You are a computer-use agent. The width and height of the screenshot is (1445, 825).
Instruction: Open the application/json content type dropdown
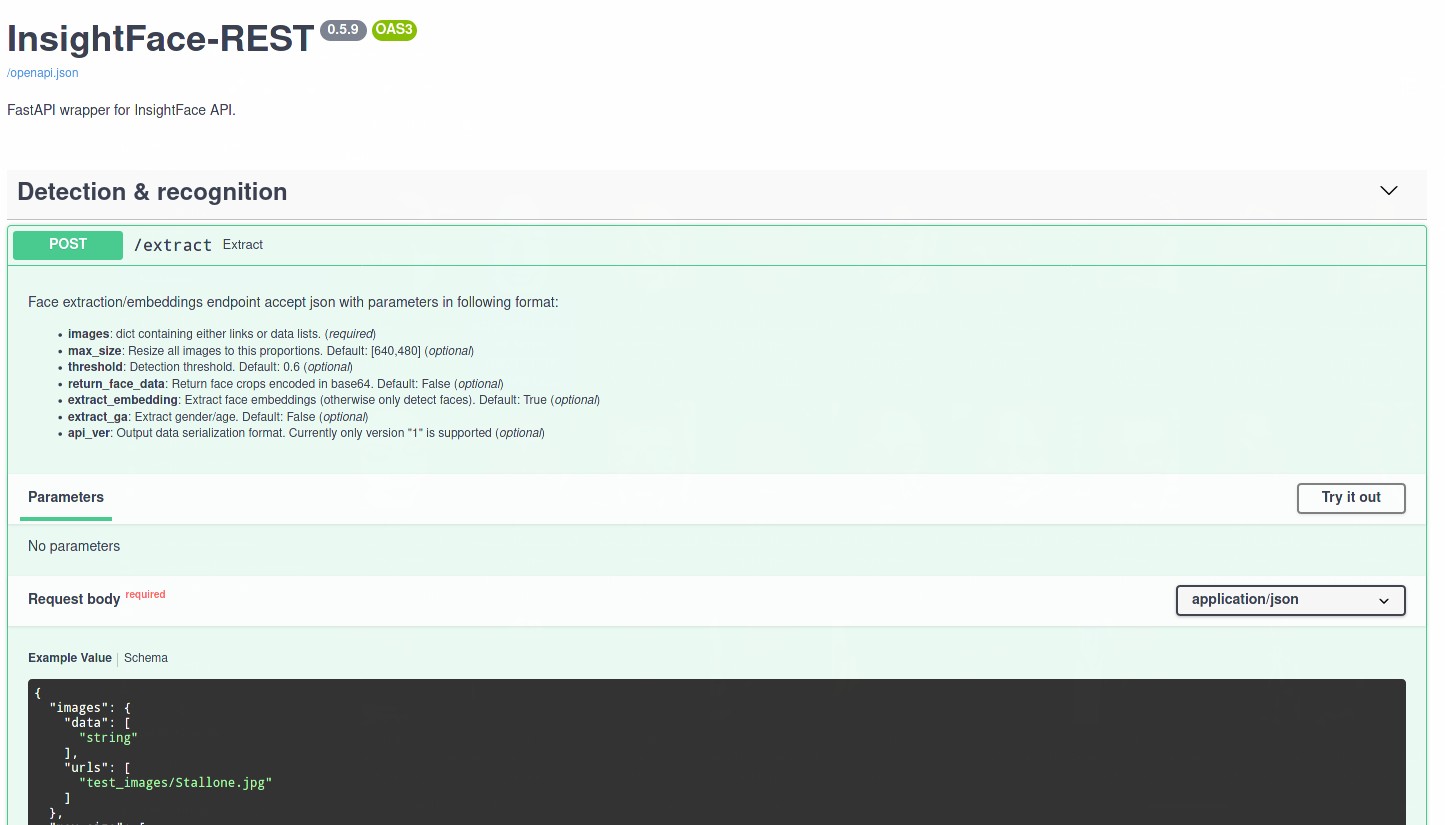(x=1291, y=600)
